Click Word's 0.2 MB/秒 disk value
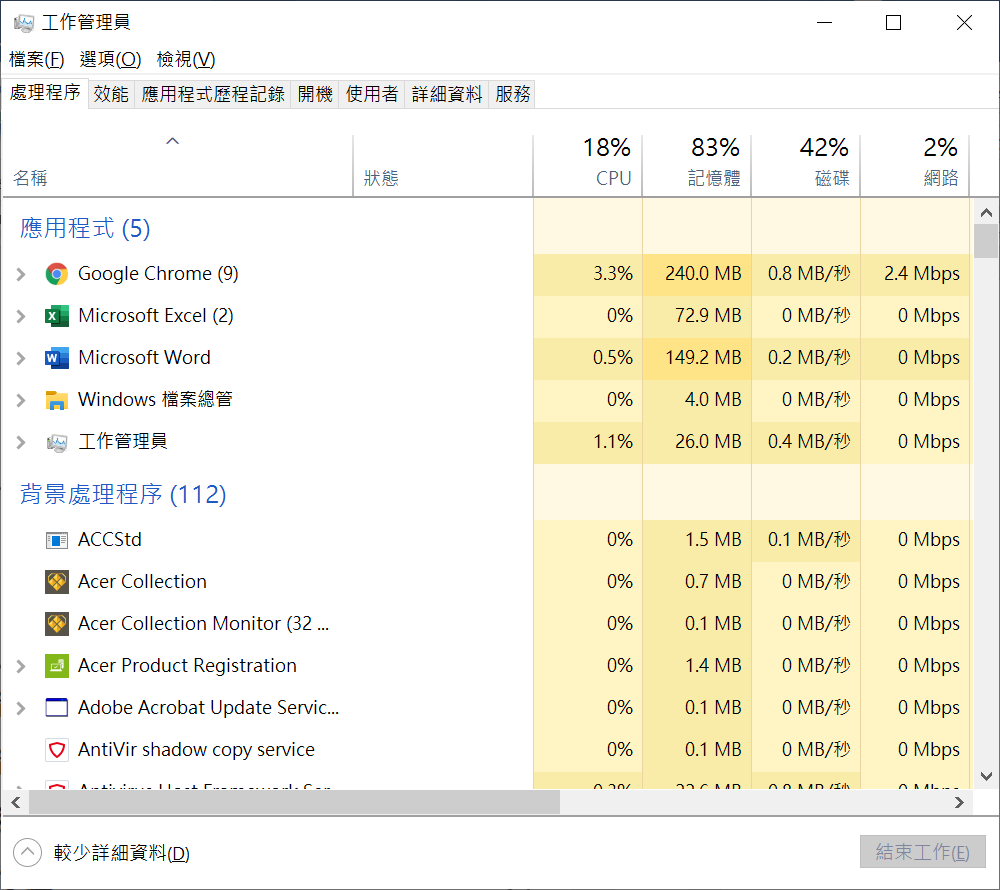Image resolution: width=1000 pixels, height=890 pixels. (809, 358)
